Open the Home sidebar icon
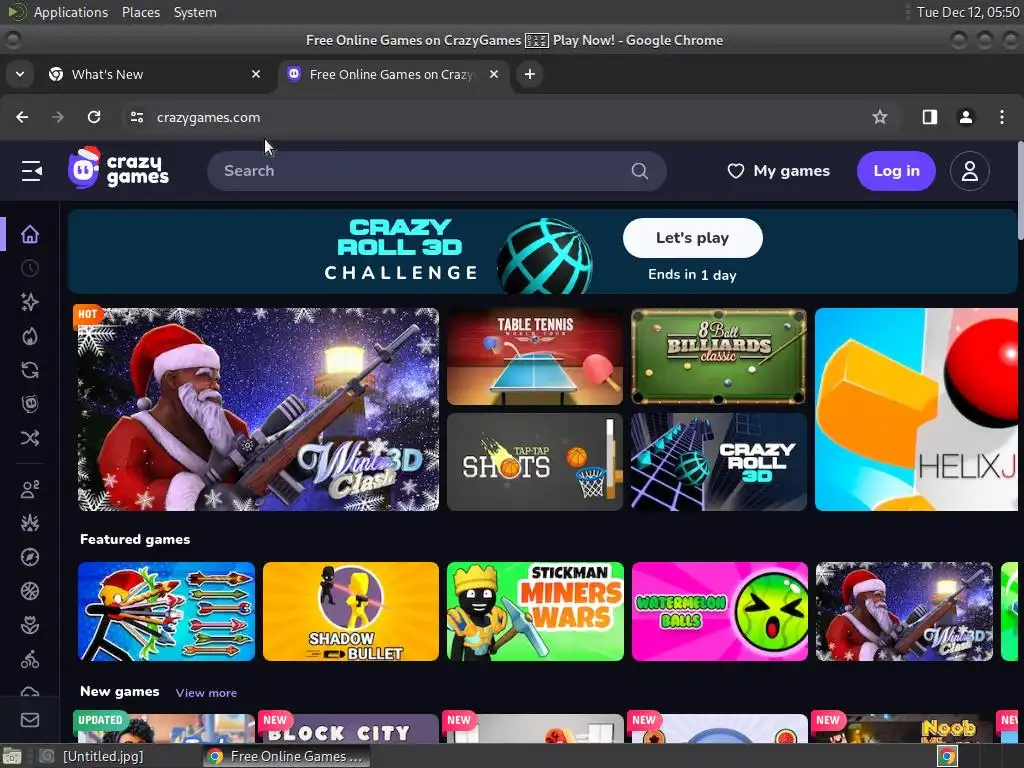Image resolution: width=1024 pixels, height=768 pixels. tap(29, 234)
